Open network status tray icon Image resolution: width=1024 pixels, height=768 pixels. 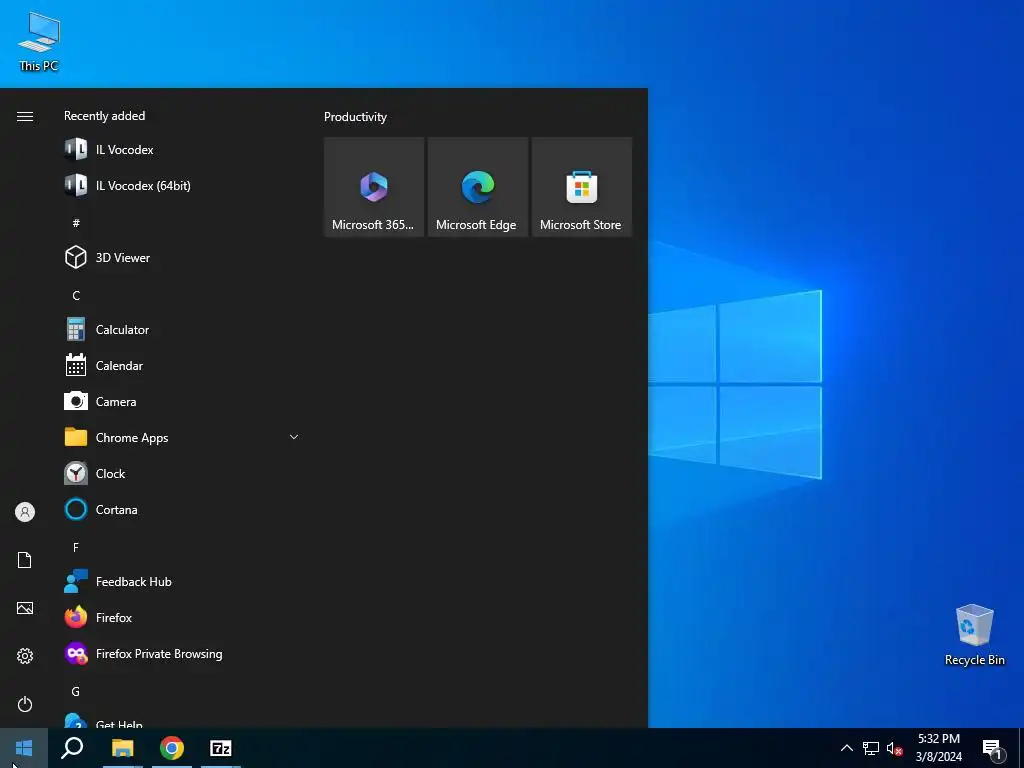871,748
